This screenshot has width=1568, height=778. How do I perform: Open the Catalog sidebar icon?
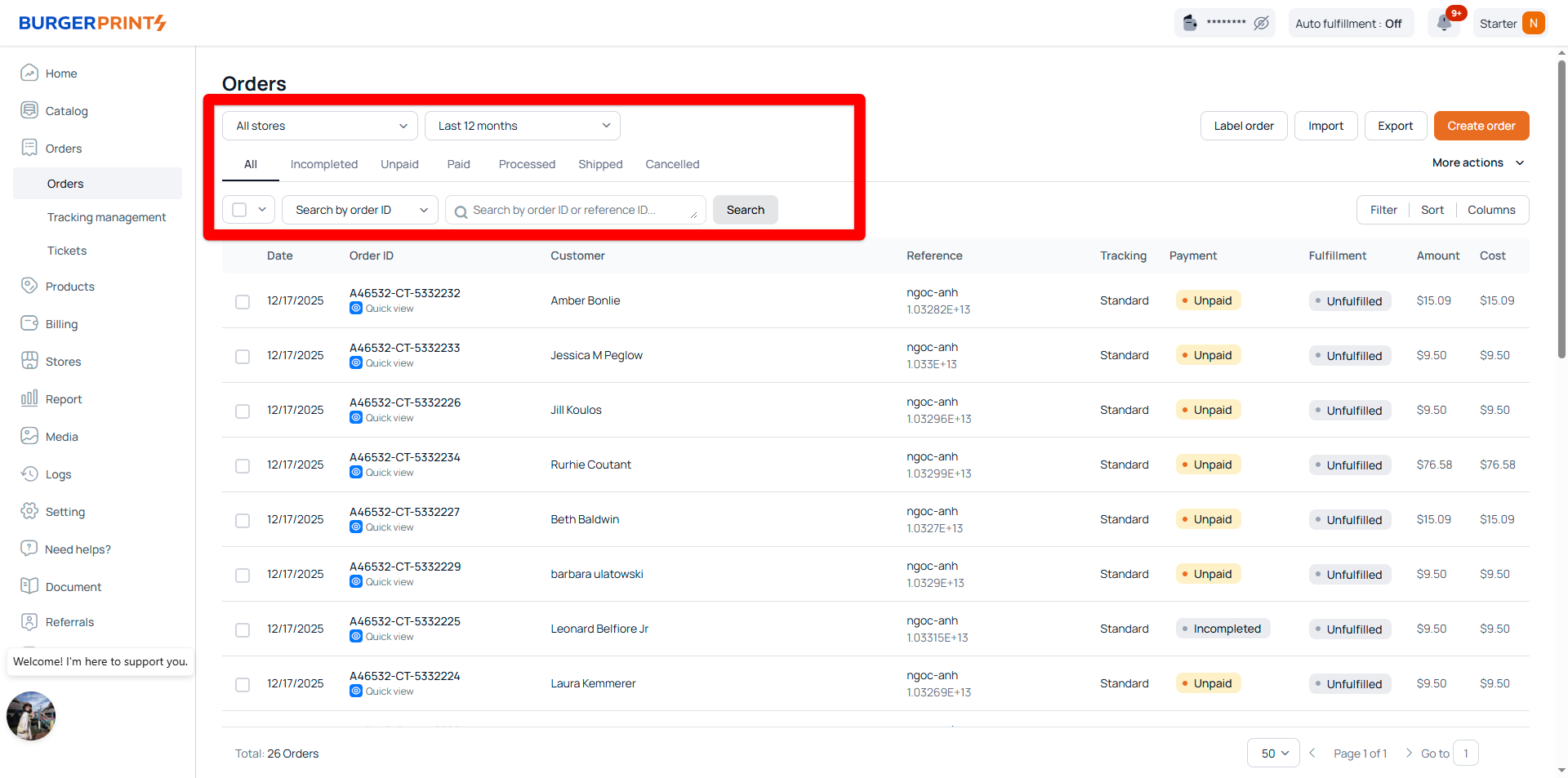29,110
